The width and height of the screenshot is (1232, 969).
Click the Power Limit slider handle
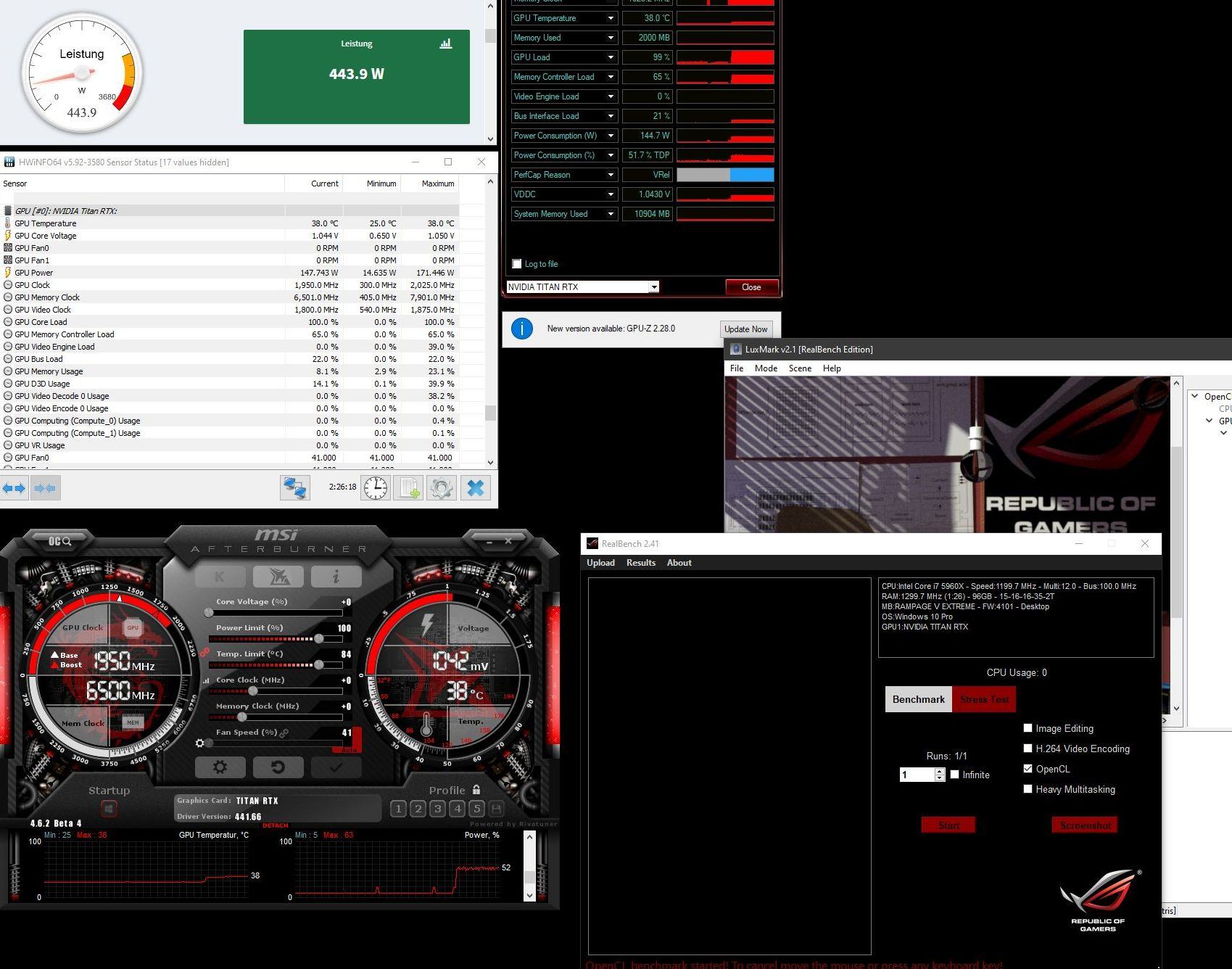318,638
